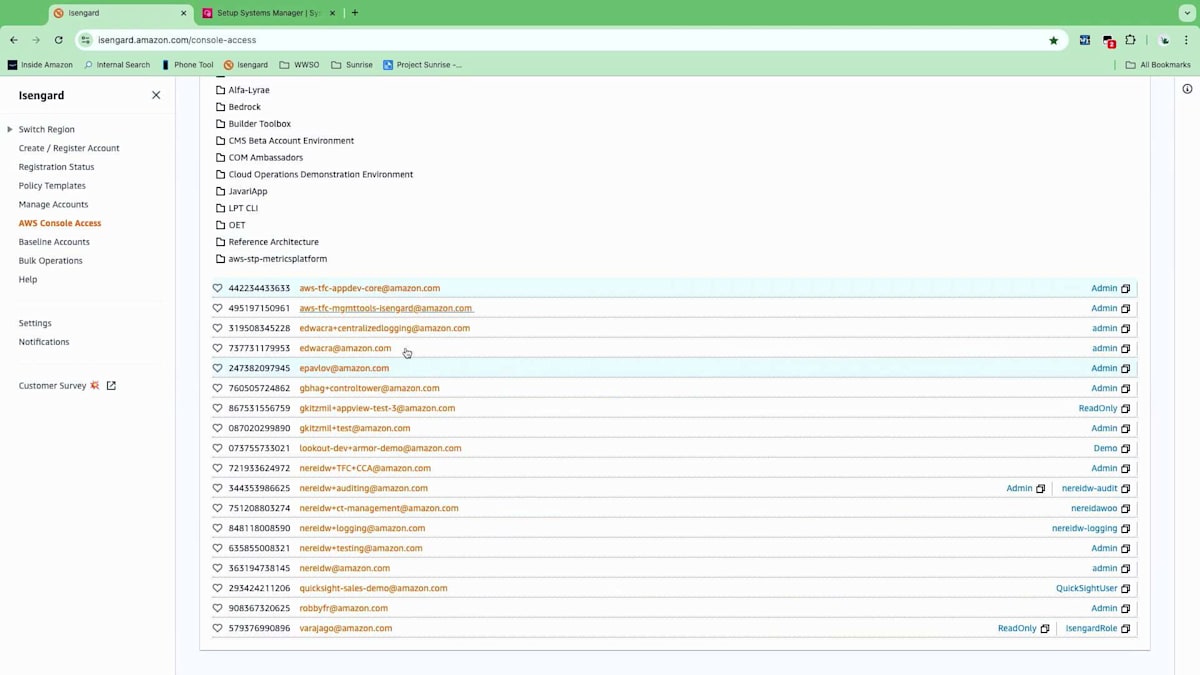Copy icon beside nereidw+auditing Admin role
This screenshot has width=1200, height=675.
pos(1040,489)
